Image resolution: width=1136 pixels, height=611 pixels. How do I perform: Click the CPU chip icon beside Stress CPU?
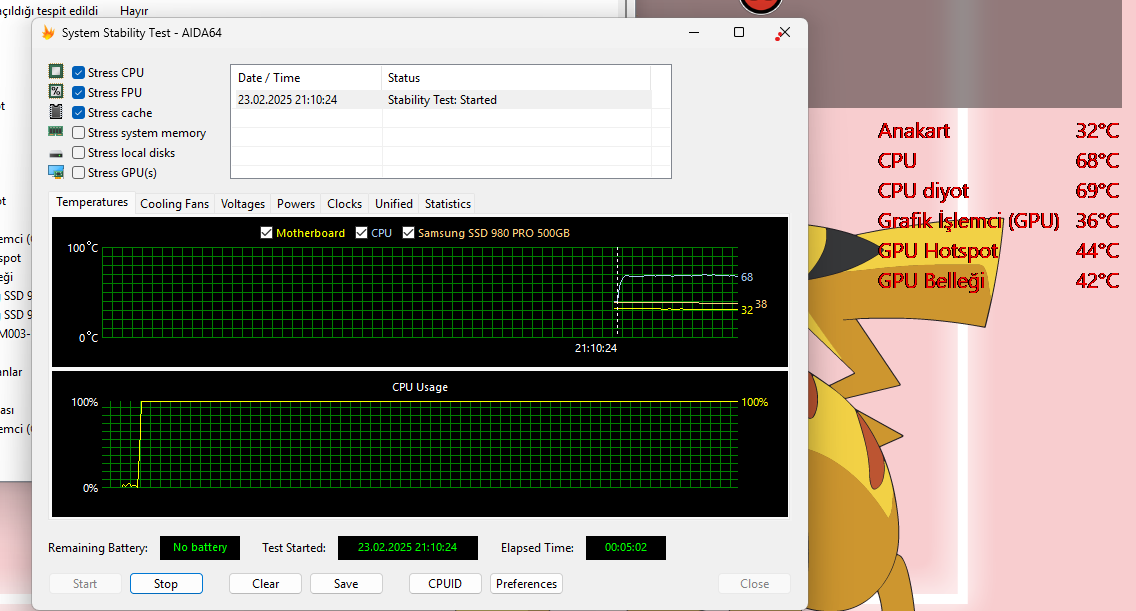56,72
